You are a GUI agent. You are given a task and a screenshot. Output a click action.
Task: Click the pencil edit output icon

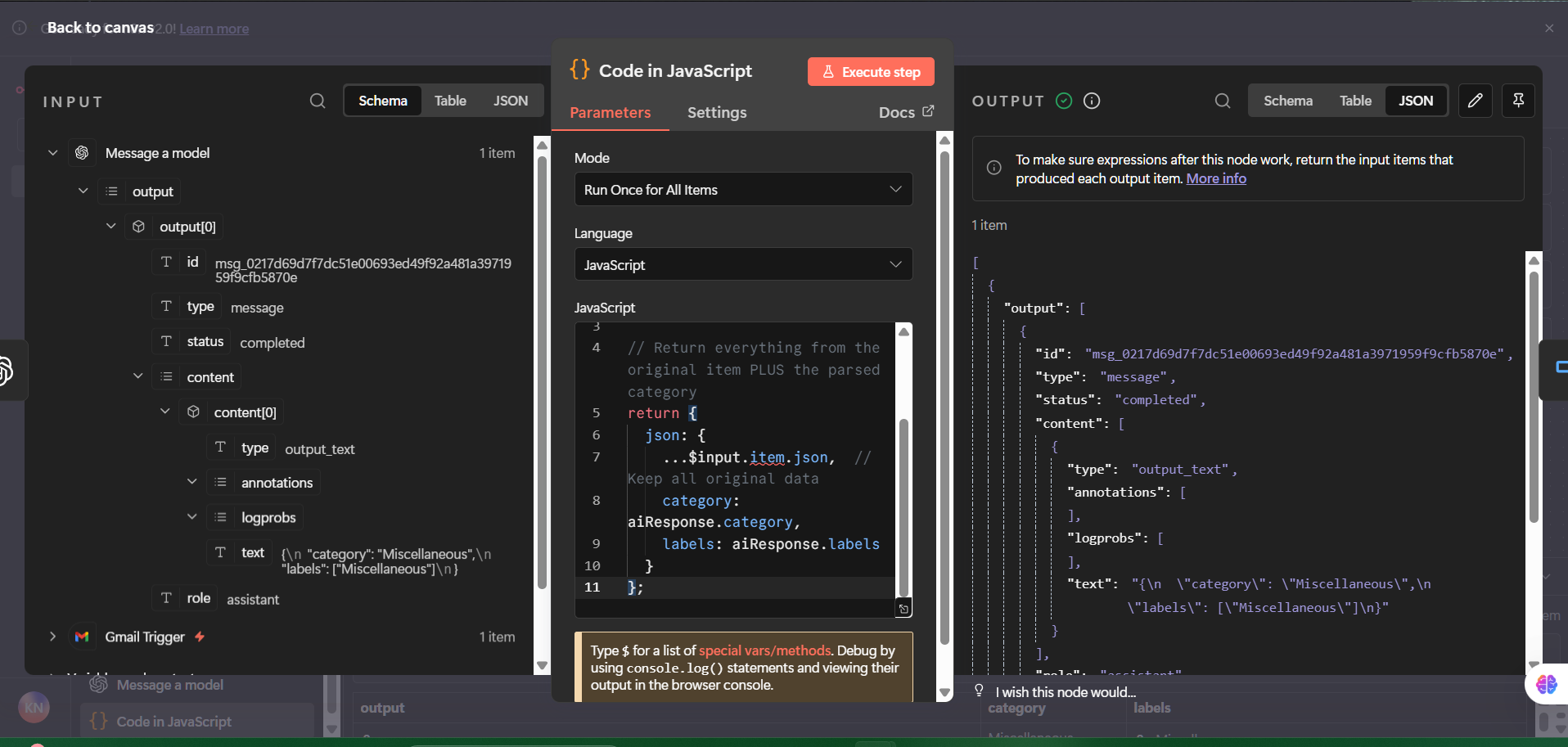(x=1475, y=101)
